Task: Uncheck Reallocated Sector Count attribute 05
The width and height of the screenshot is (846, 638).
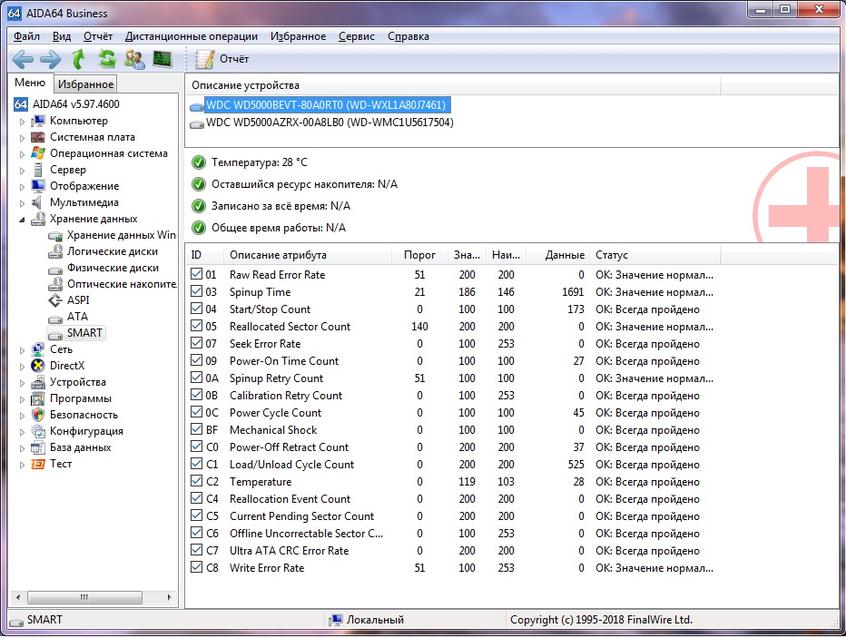Action: point(197,326)
